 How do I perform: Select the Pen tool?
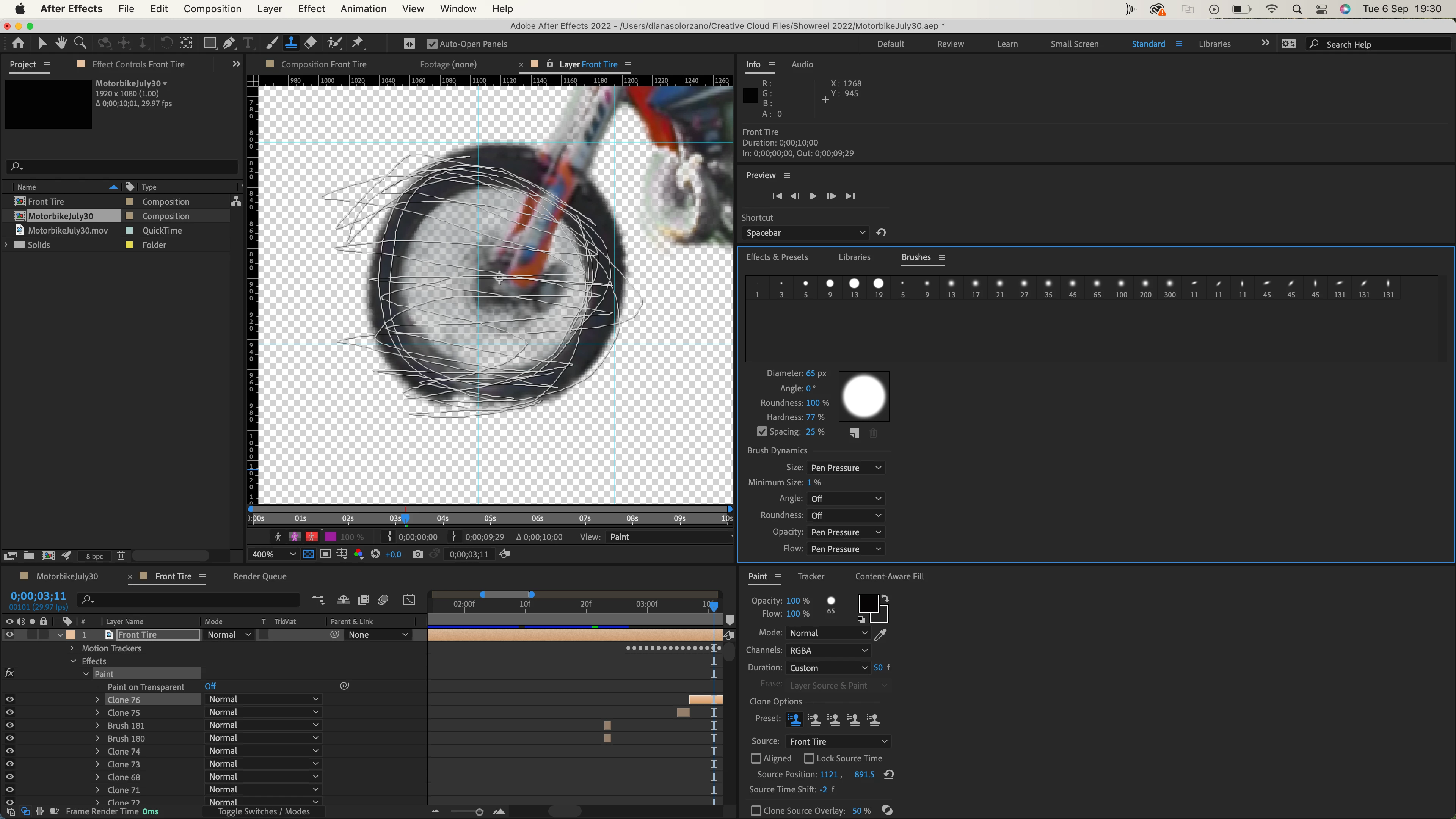pyautogui.click(x=229, y=43)
